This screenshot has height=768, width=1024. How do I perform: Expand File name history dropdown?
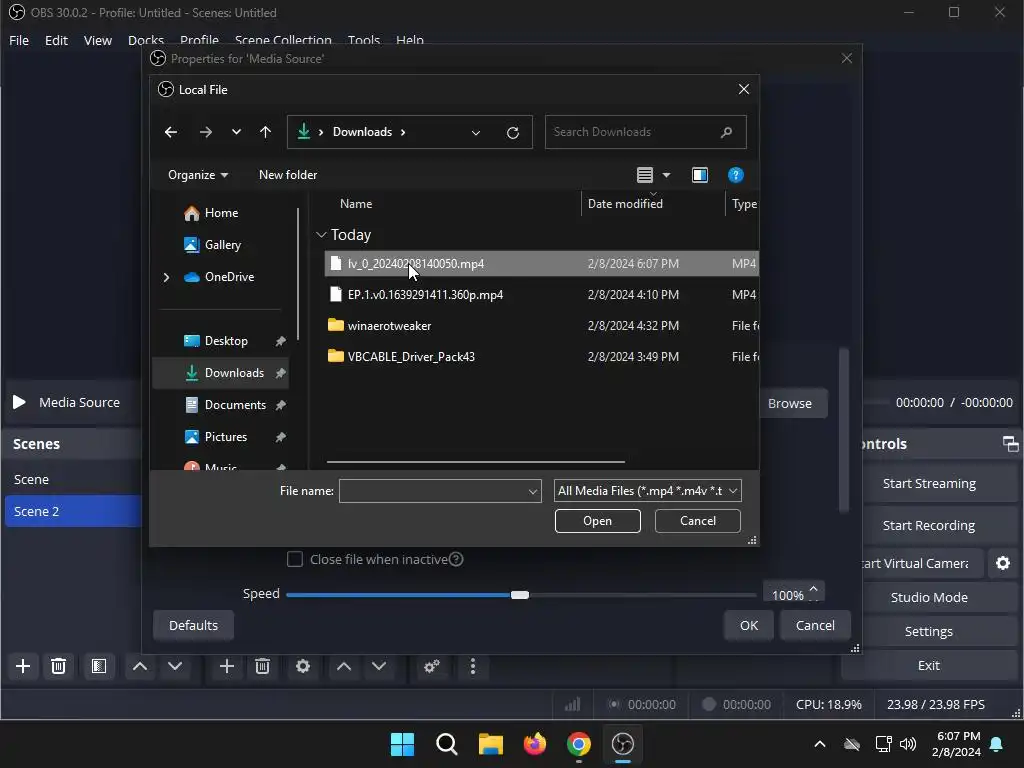click(x=533, y=491)
